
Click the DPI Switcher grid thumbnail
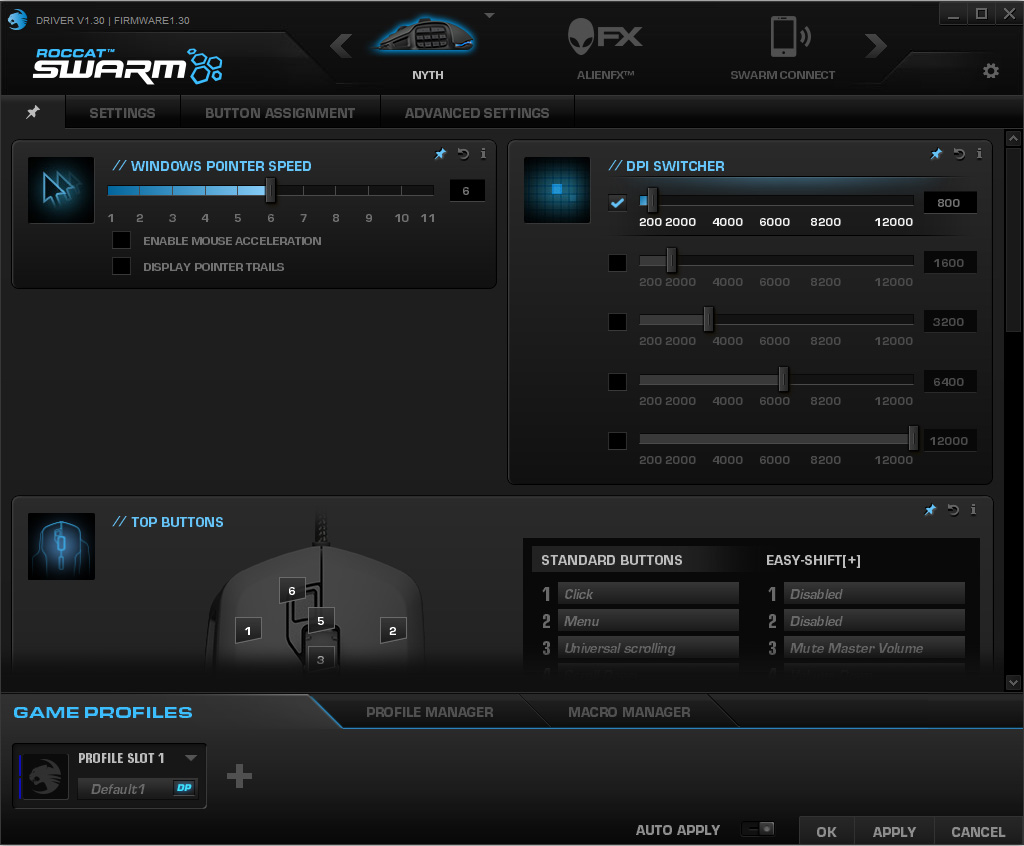pos(556,190)
